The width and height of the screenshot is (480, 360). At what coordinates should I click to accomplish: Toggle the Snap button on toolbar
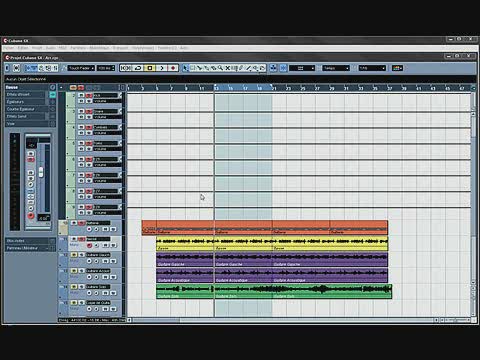pos(283,68)
